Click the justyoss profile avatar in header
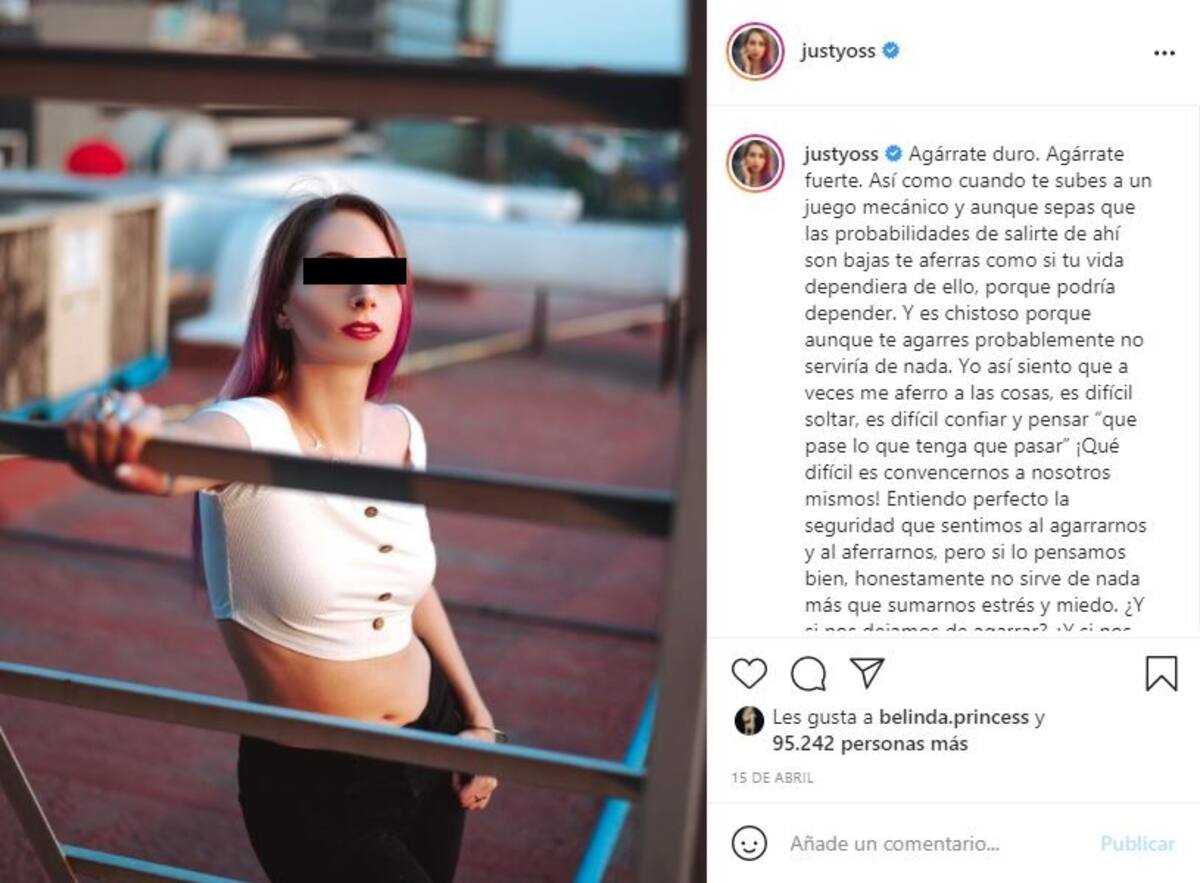Screen dimensions: 1200x883 755,52
